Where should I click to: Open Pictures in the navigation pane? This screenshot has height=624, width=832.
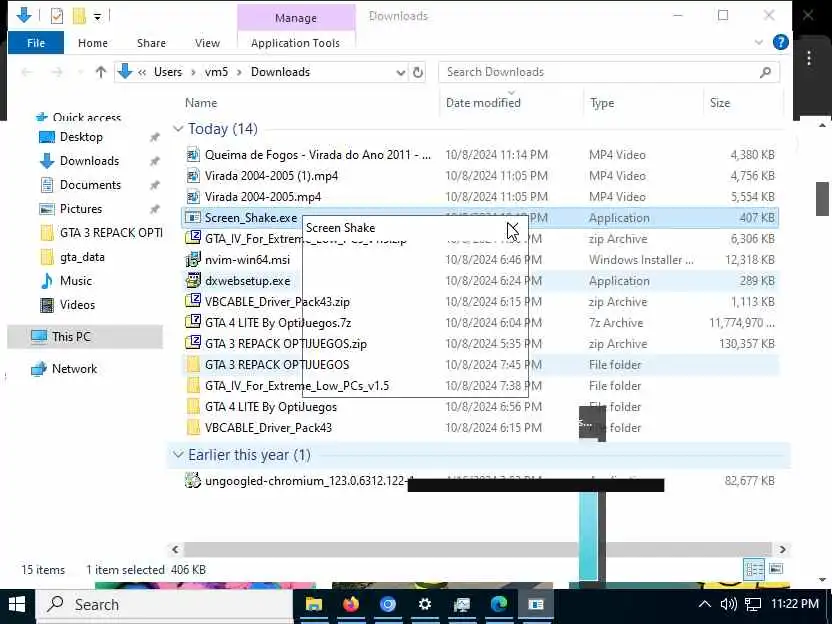(81, 209)
